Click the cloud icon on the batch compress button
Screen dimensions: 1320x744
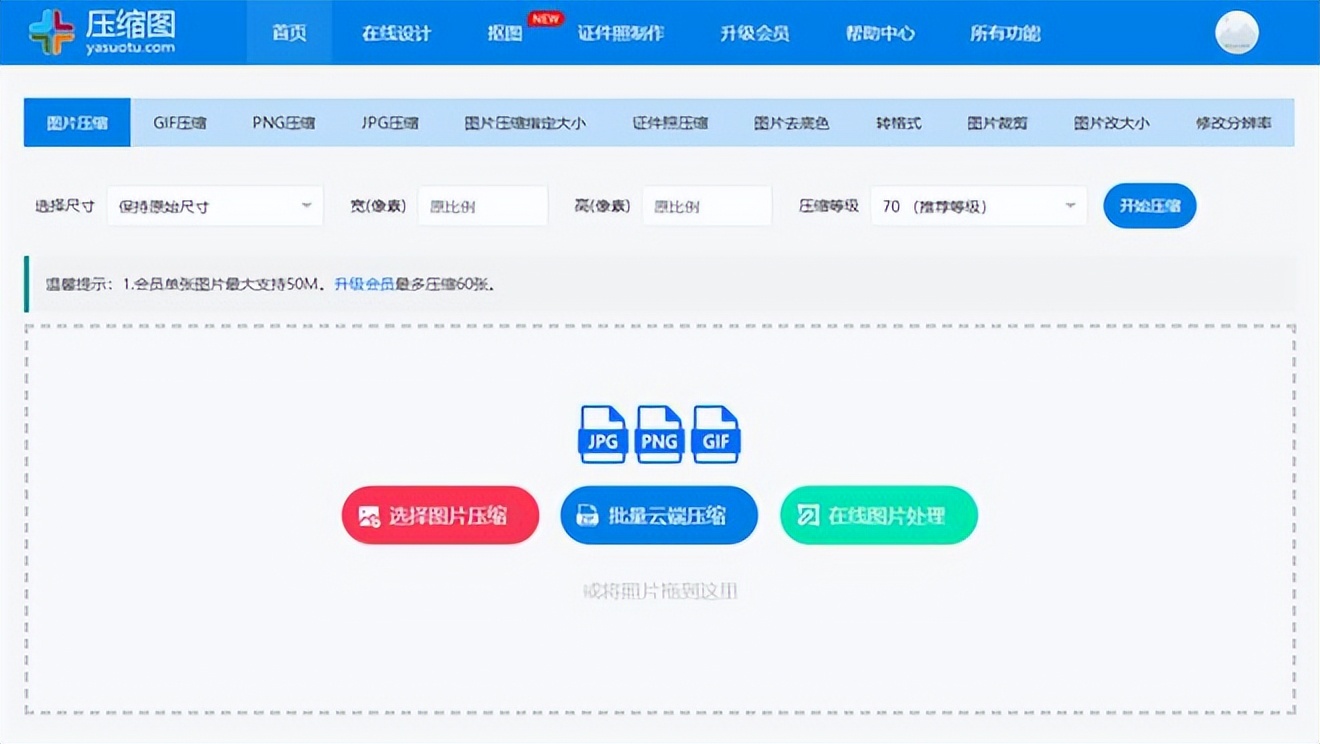587,514
